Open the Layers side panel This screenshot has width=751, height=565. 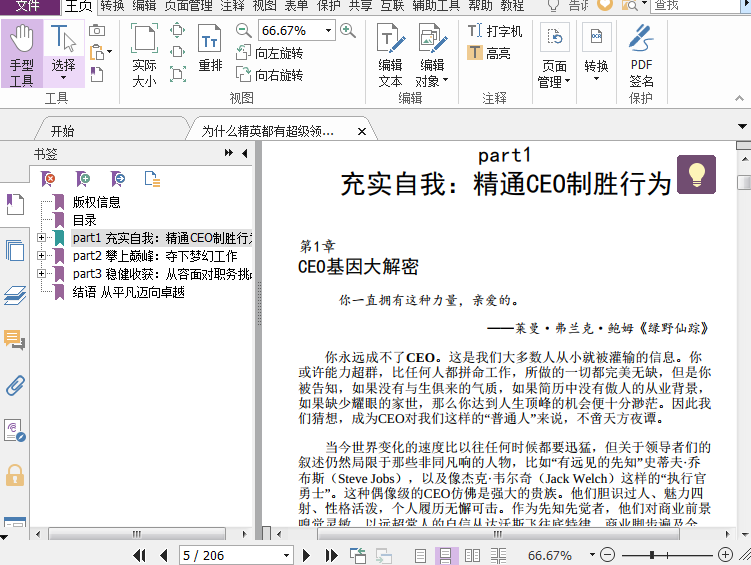(15, 295)
